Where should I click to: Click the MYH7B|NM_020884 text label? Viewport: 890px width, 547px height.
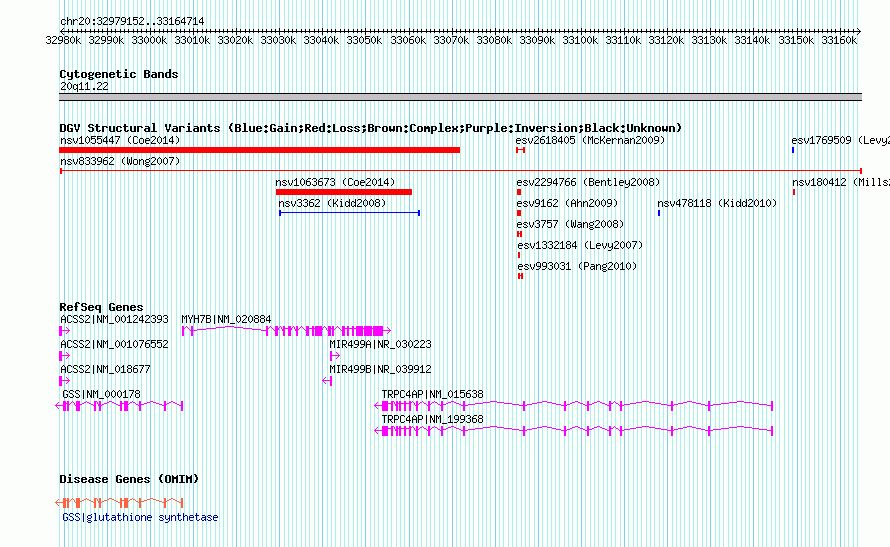click(x=226, y=319)
